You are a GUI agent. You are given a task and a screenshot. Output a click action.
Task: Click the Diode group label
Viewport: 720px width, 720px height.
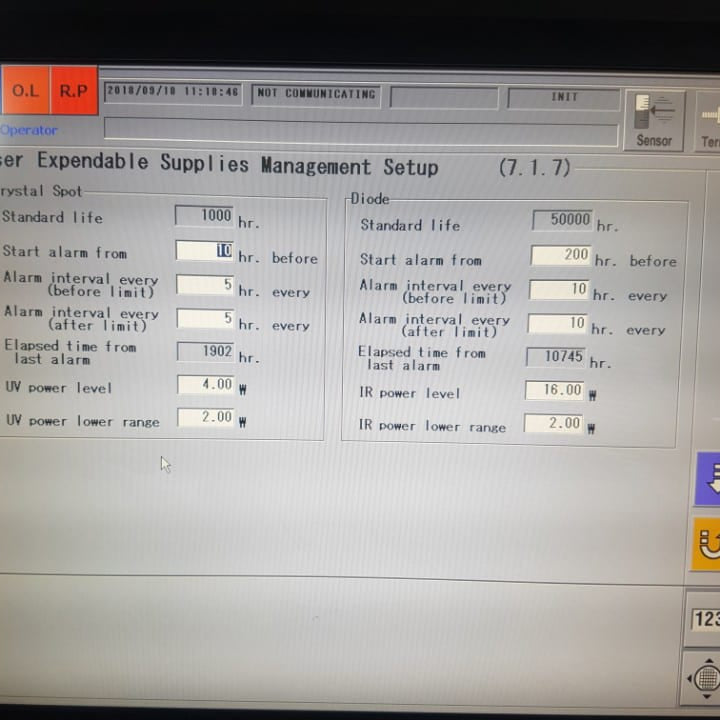[x=370, y=199]
